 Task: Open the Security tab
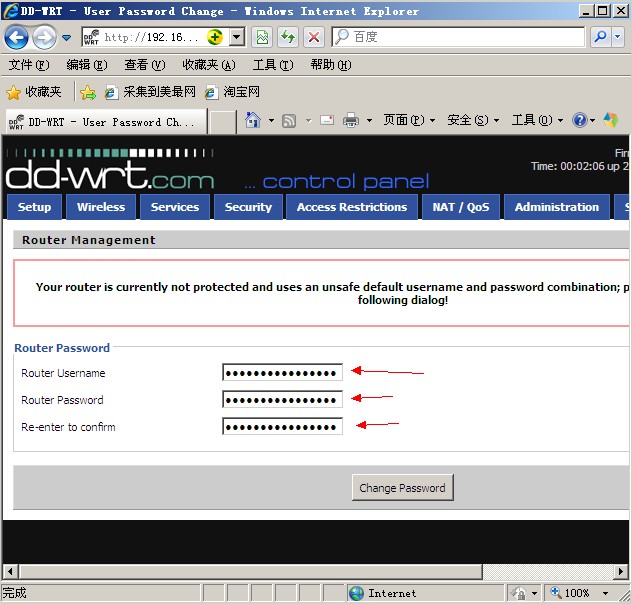click(248, 207)
